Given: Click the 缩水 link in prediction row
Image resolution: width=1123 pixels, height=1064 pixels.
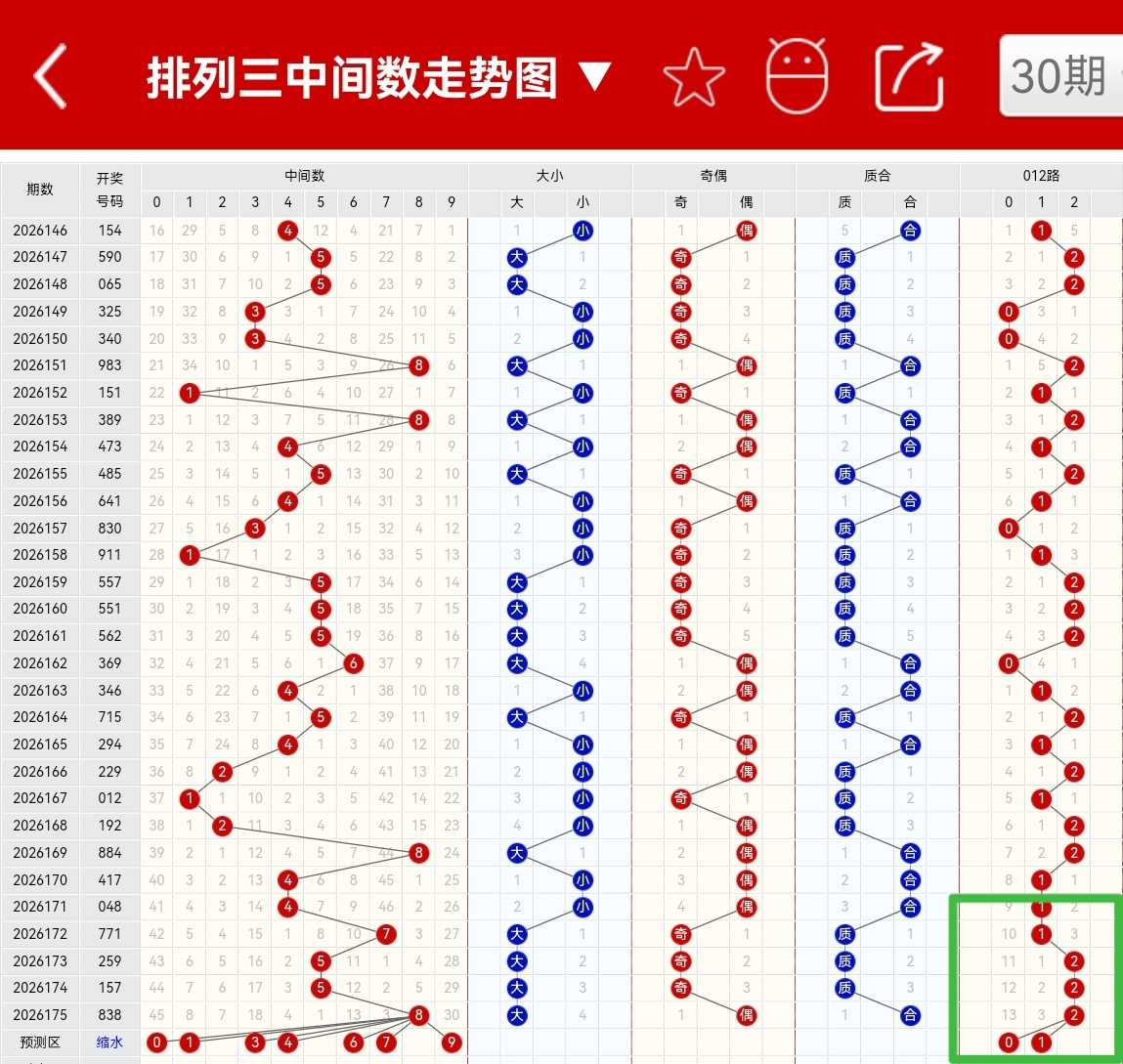Looking at the screenshot, I should [109, 1043].
